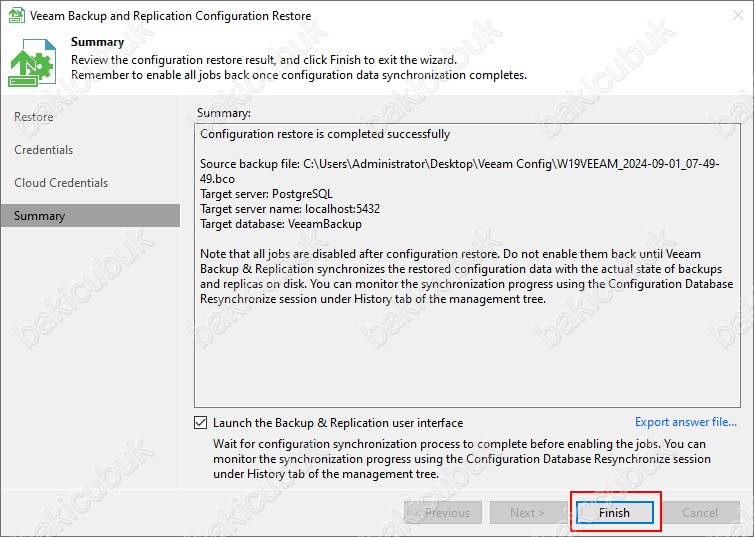Viewport: 754px width, 537px height.
Task: Click the configuration restore wizard header icon
Action: pyautogui.click(x=32, y=62)
